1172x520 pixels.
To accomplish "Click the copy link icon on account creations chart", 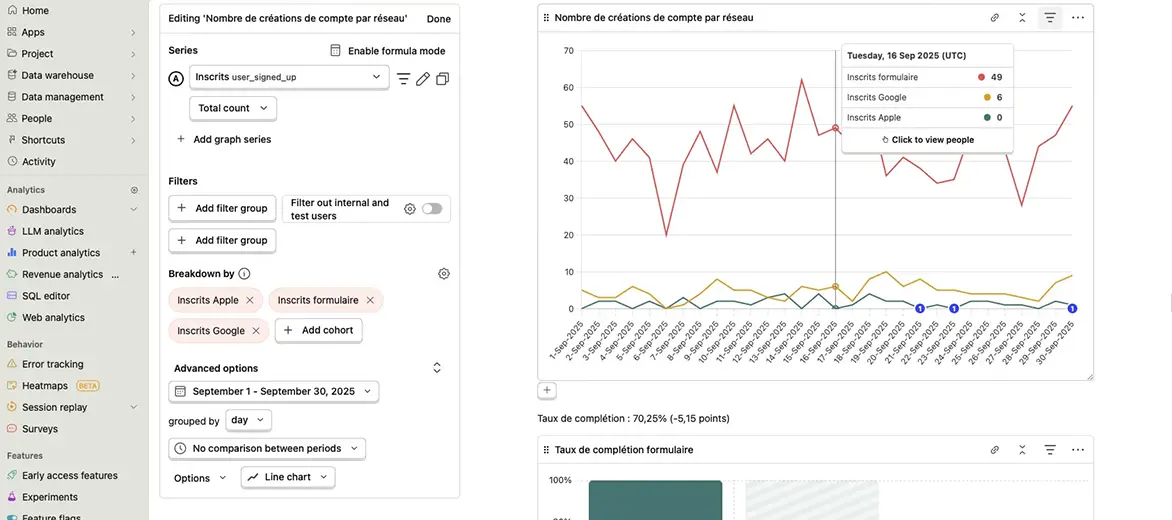I will pyautogui.click(x=995, y=18).
